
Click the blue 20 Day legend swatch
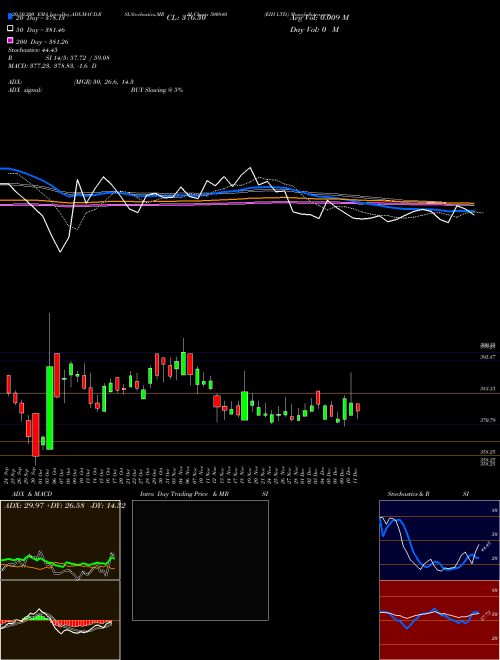10,16
